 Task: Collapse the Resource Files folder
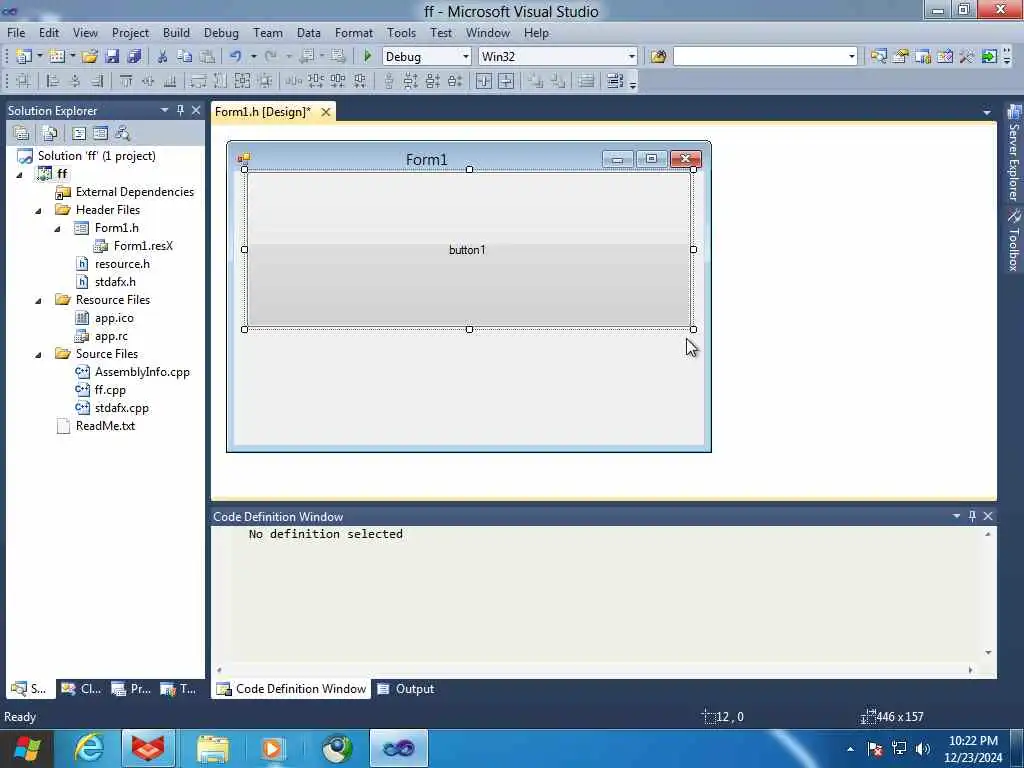pos(38,300)
